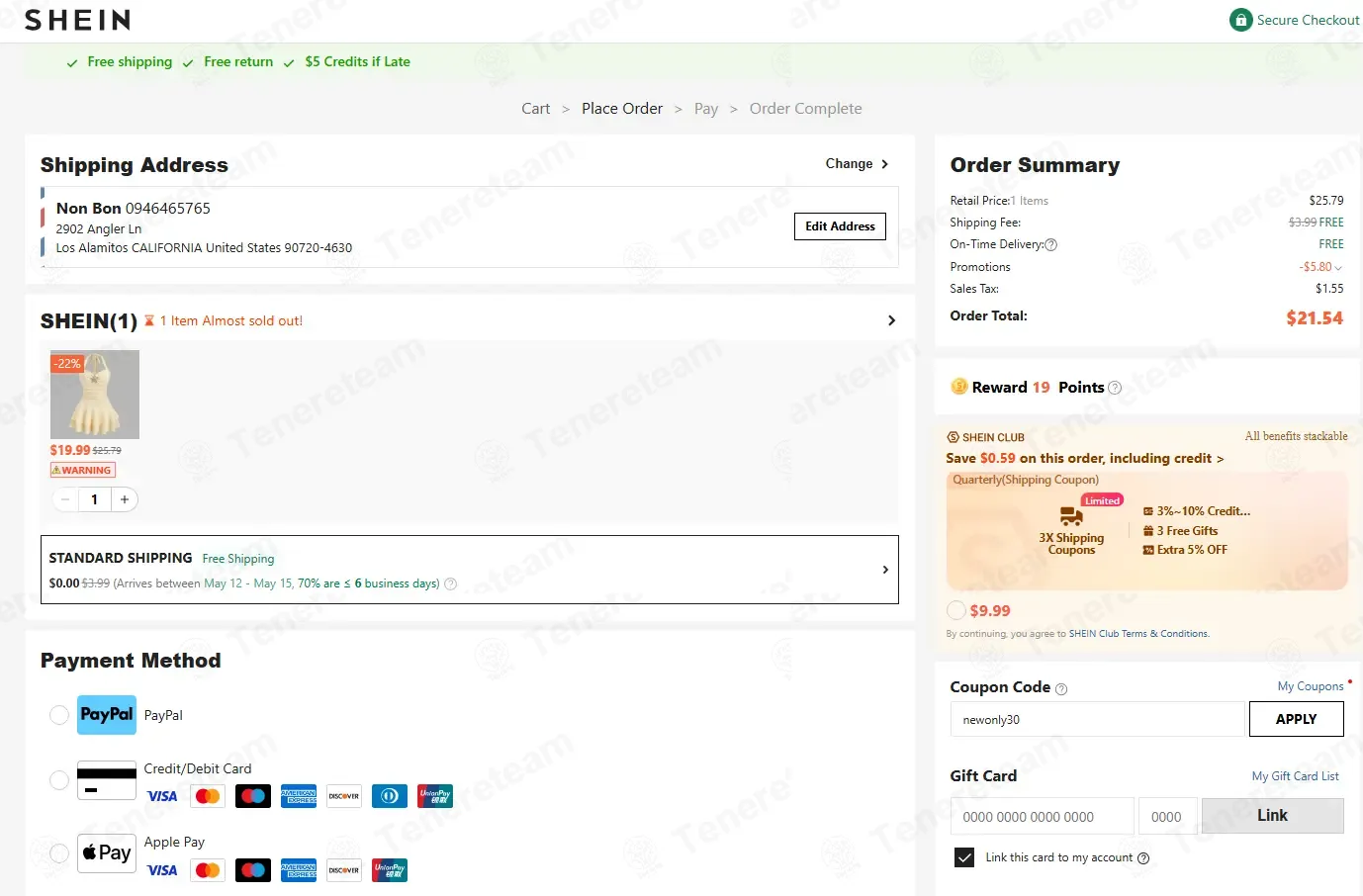Click Mastercard logo under Credit/Debit Card
Image resolution: width=1363 pixels, height=896 pixels.
(208, 796)
